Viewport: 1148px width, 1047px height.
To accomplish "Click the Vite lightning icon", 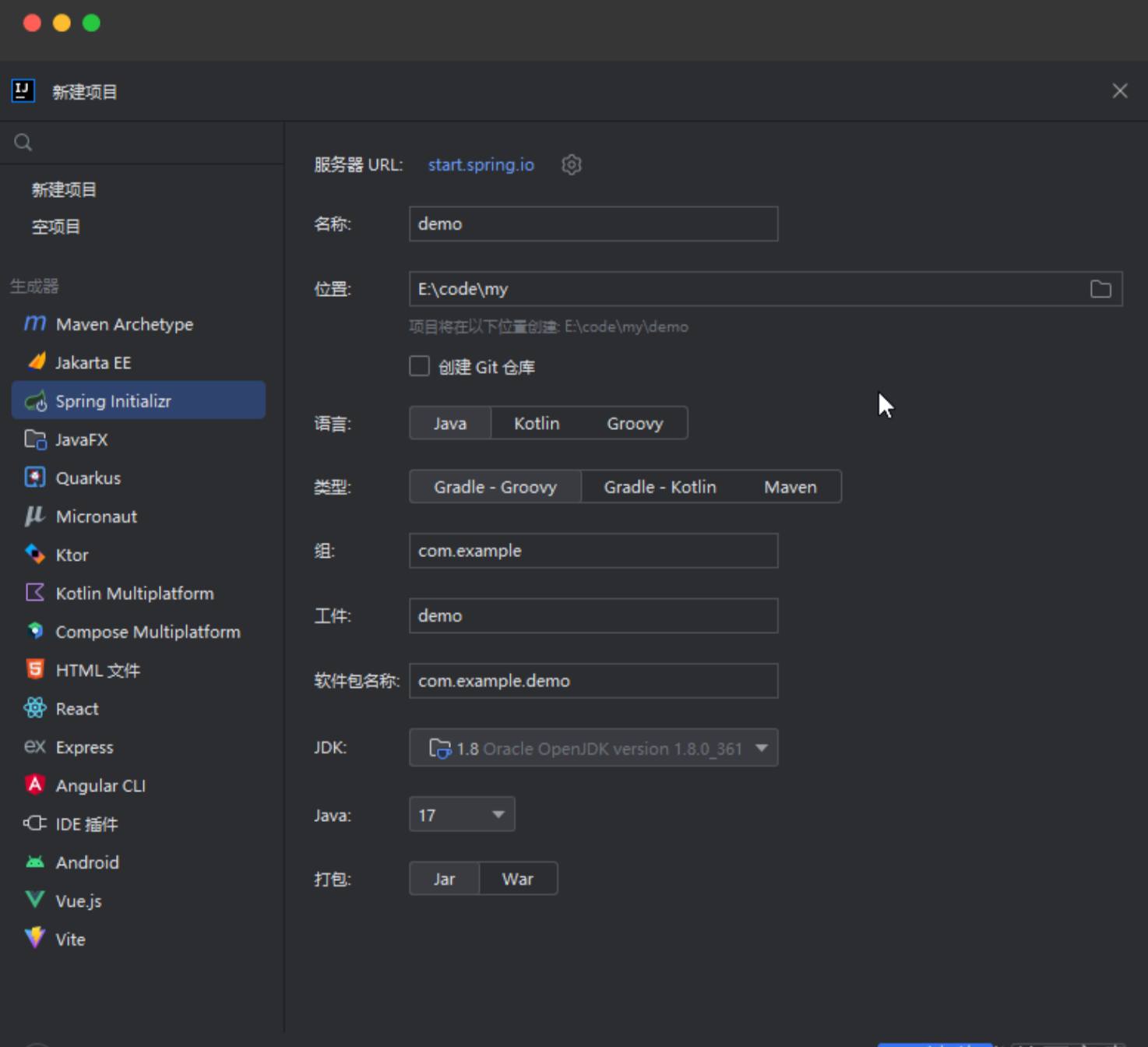I will (x=35, y=938).
